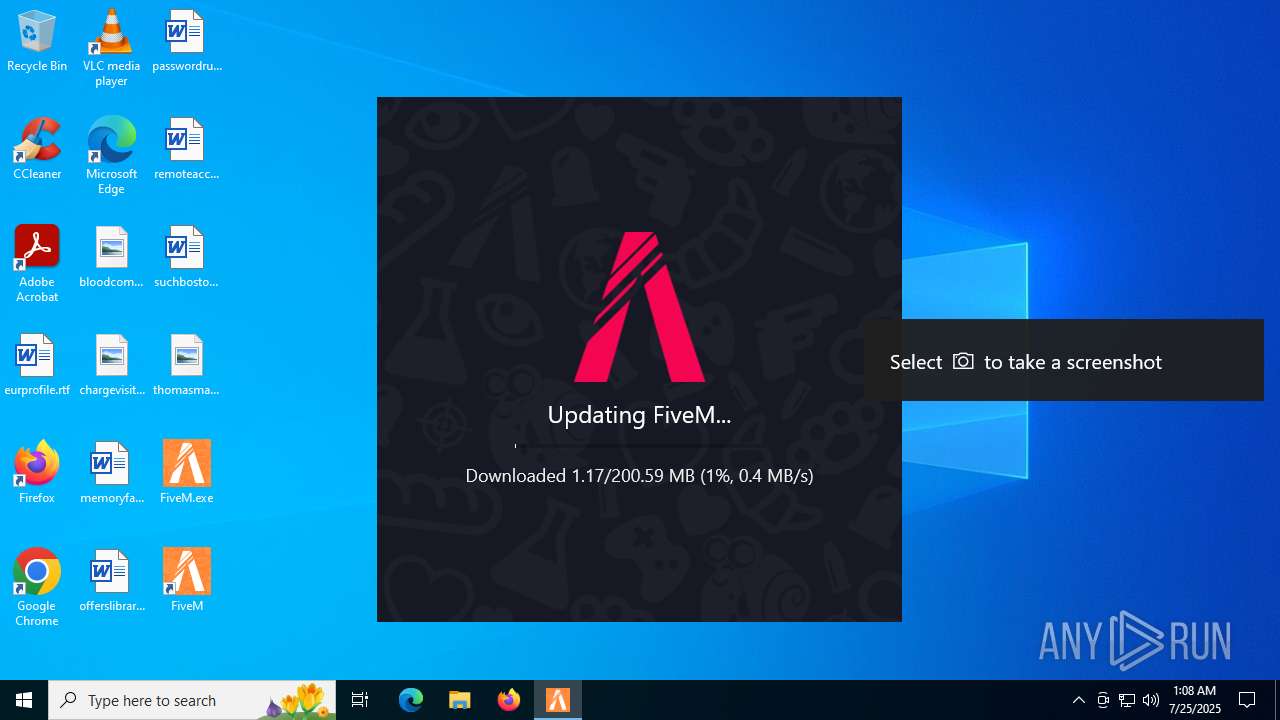This screenshot has height=720, width=1280.
Task: Show hidden system tray icons
Action: [x=1078, y=700]
